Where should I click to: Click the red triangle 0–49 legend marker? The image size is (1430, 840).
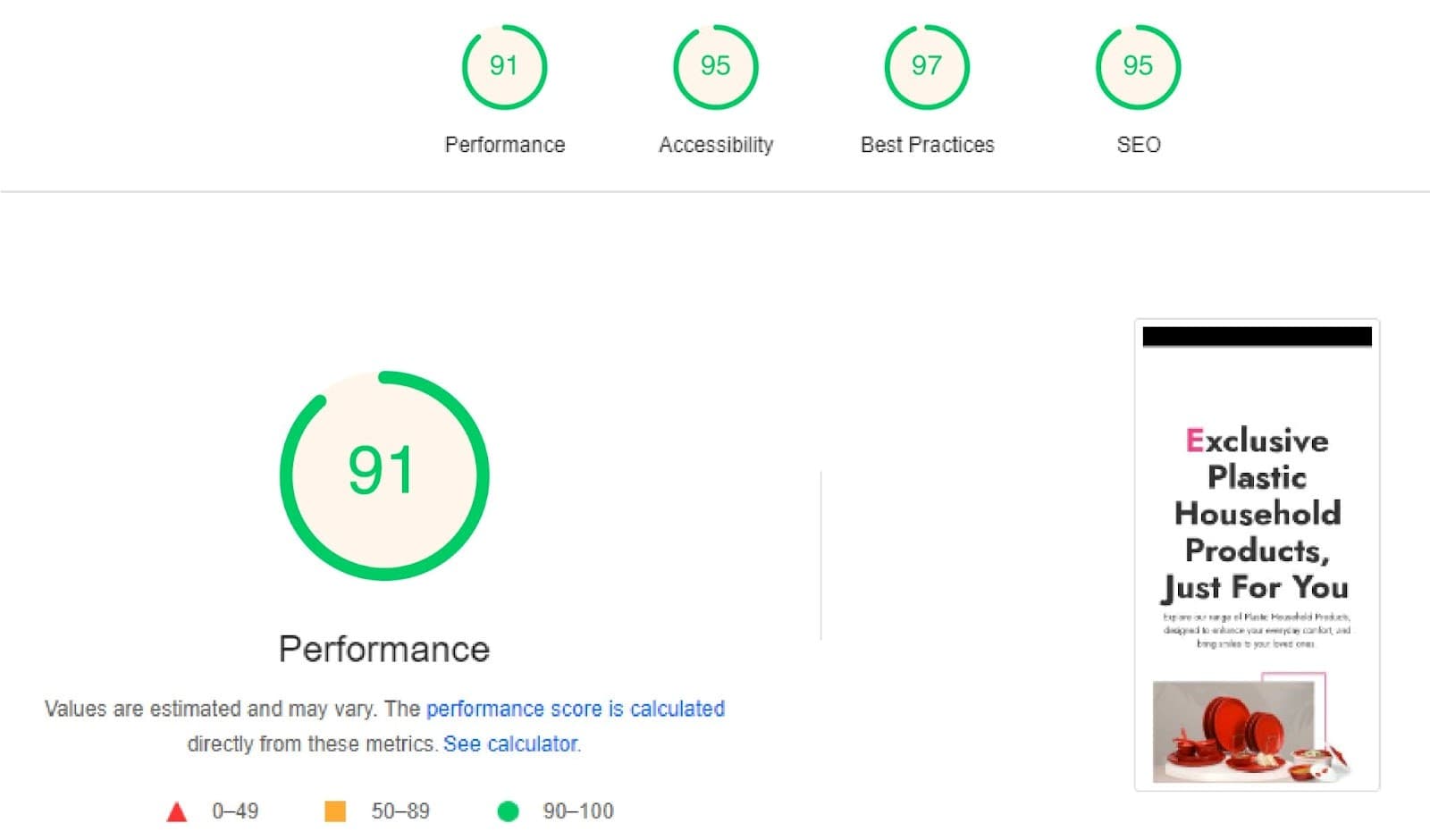coord(177,811)
